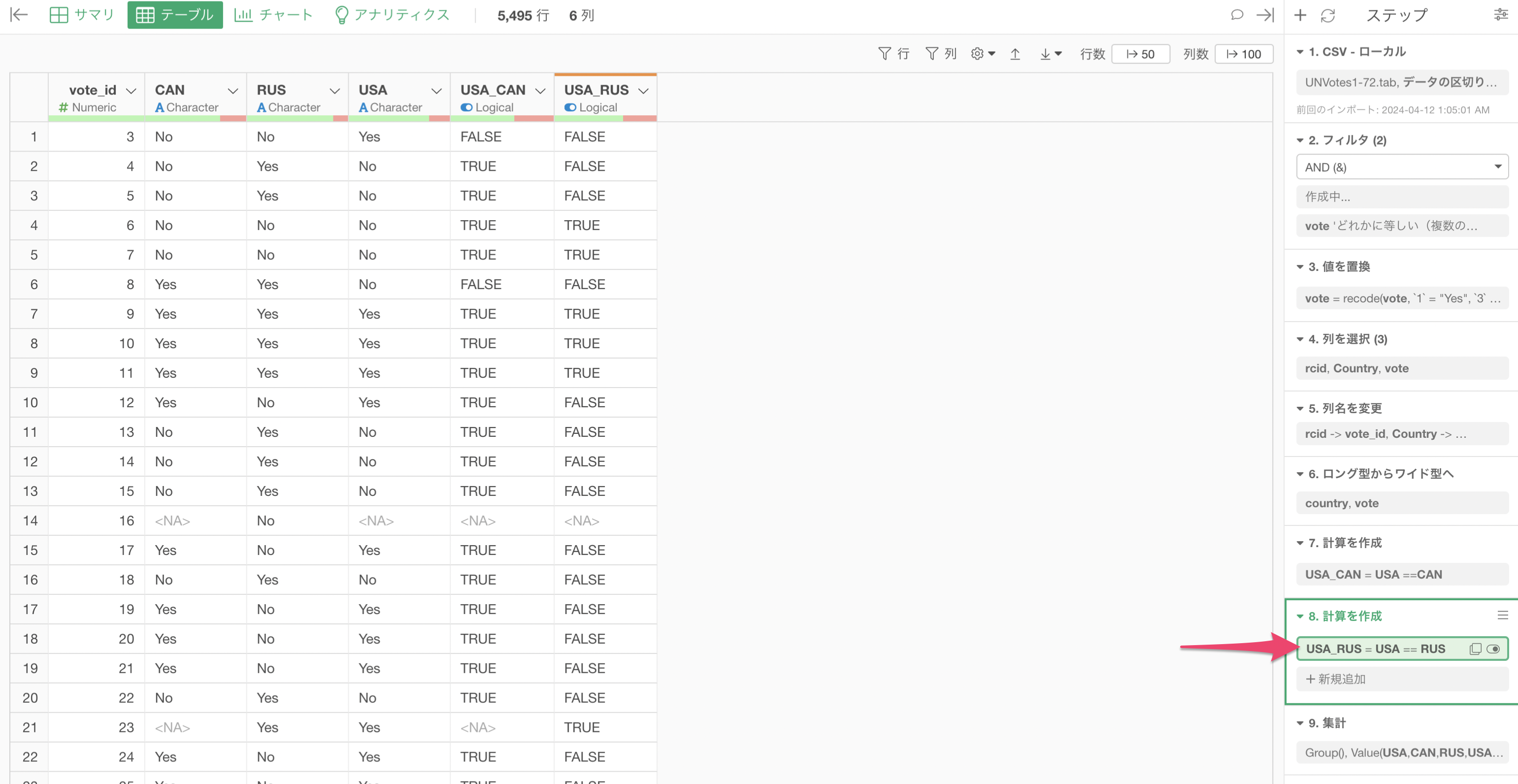This screenshot has height=784, width=1518.
Task: Open the Group(), Value(USA,CAN,RUS summarize step
Action: click(x=1402, y=752)
